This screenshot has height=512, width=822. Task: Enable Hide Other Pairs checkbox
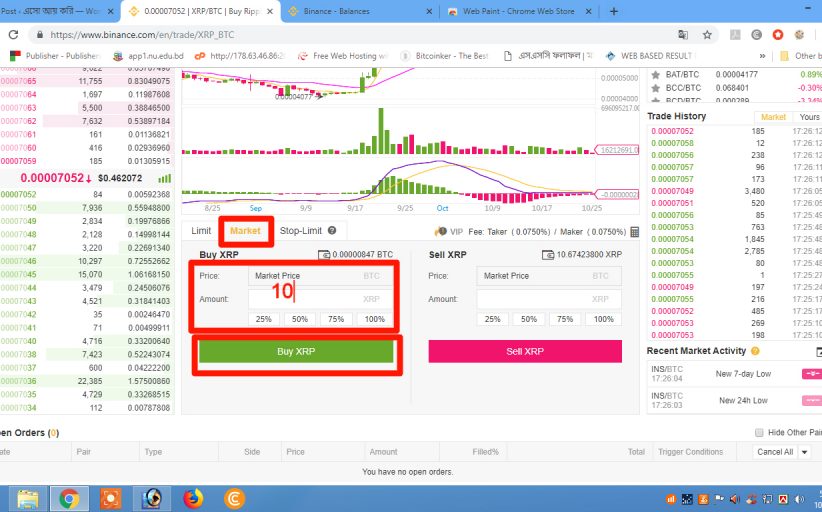pyautogui.click(x=757, y=432)
